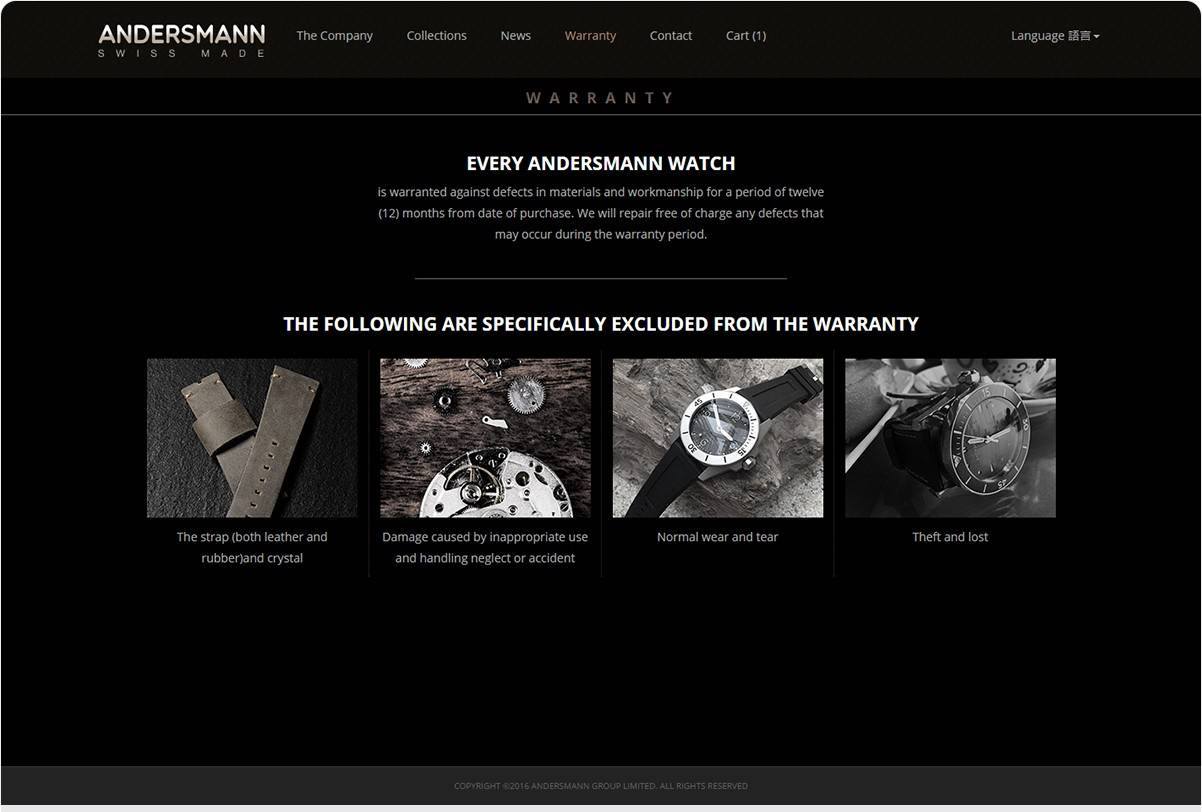Go to the Collections page
Image resolution: width=1202 pixels, height=812 pixels.
(x=436, y=35)
